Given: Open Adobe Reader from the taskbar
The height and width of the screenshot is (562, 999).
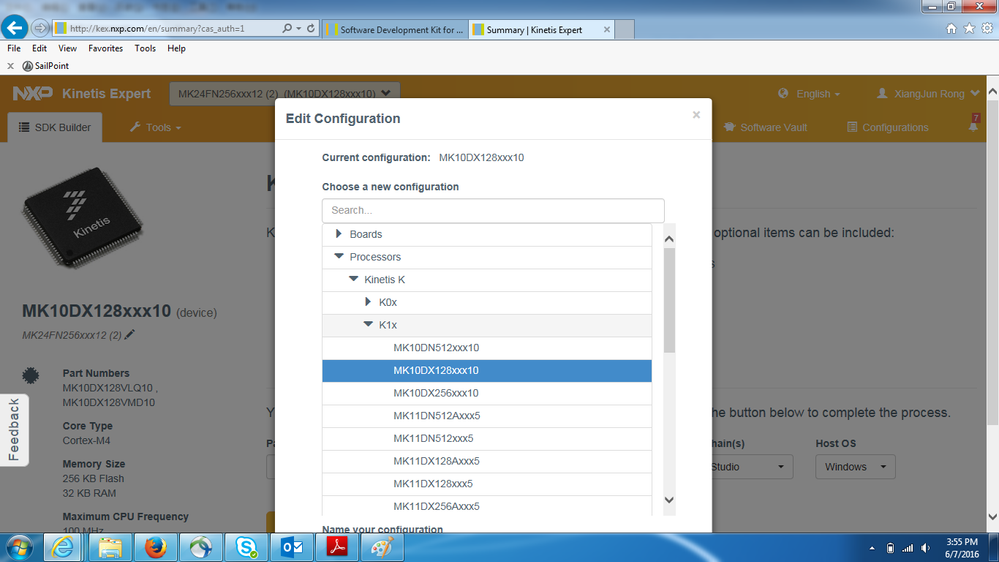Looking at the screenshot, I should coord(337,547).
